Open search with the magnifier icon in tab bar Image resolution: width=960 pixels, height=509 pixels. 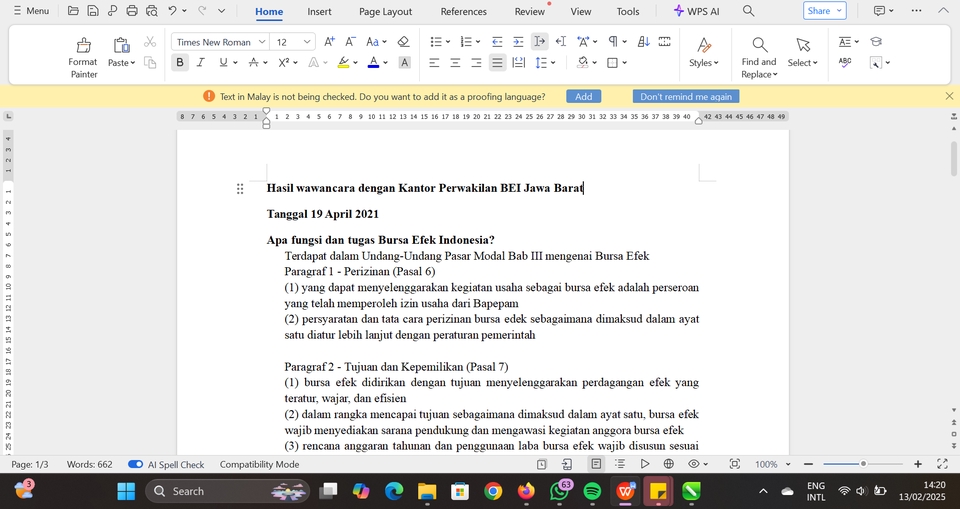(x=748, y=10)
